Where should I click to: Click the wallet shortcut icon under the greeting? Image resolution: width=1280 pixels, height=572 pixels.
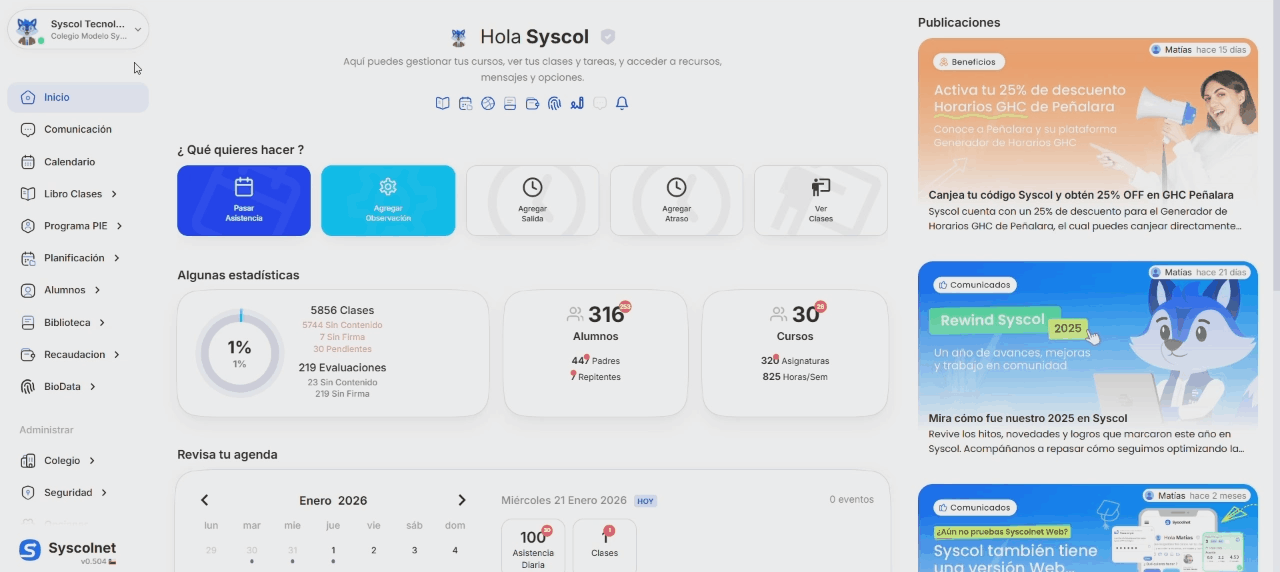point(532,103)
